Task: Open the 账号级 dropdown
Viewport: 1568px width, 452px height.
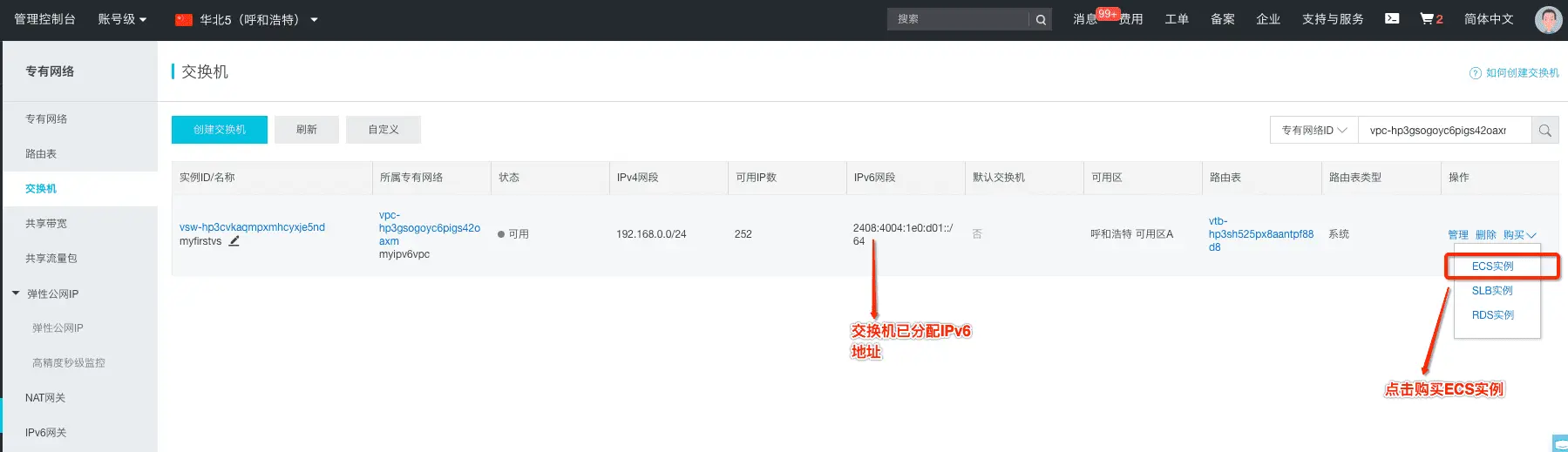Action: (122, 19)
